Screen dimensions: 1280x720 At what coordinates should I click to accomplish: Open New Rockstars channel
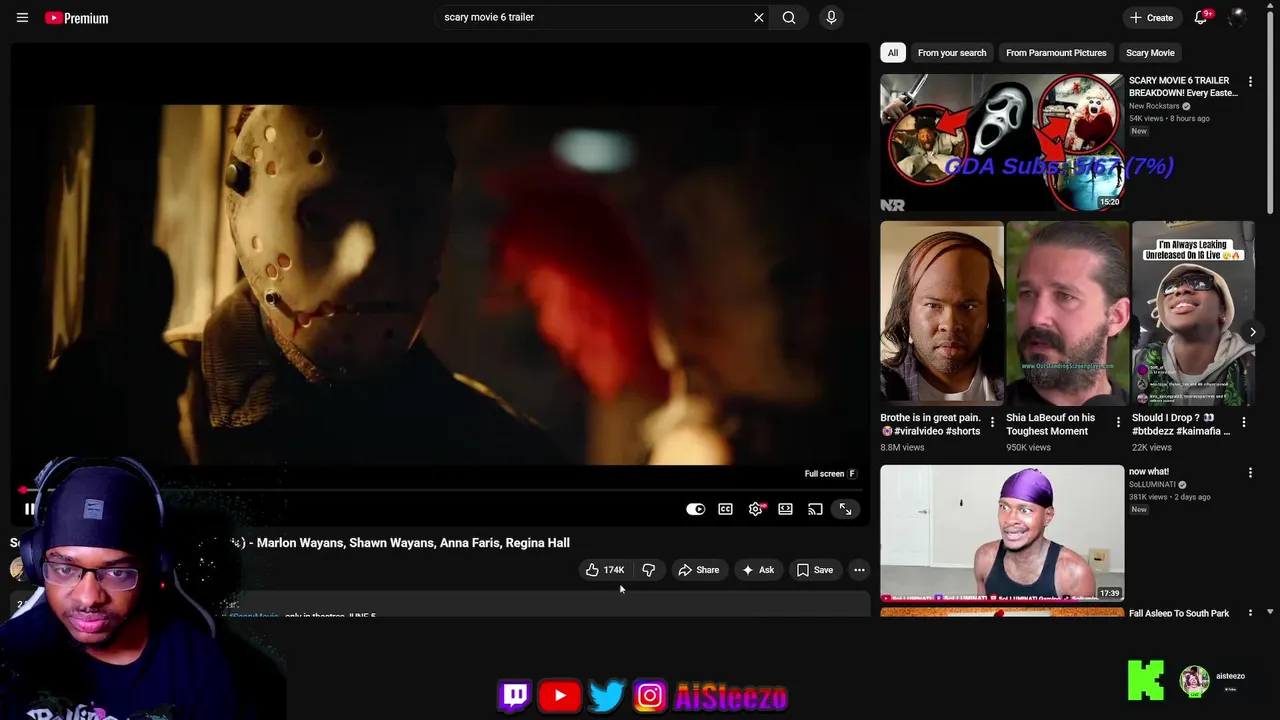click(1154, 106)
